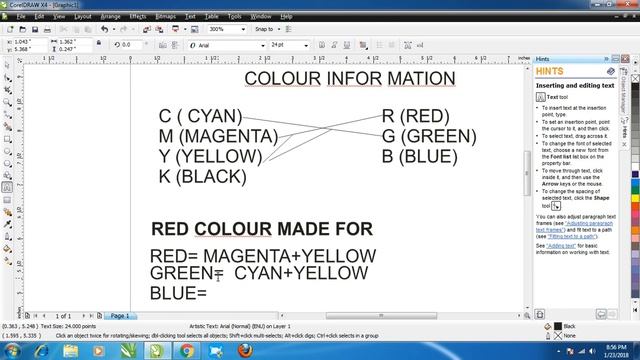Open 'Fitting text to a path' link
The height and width of the screenshot is (360, 640).
tap(571, 236)
